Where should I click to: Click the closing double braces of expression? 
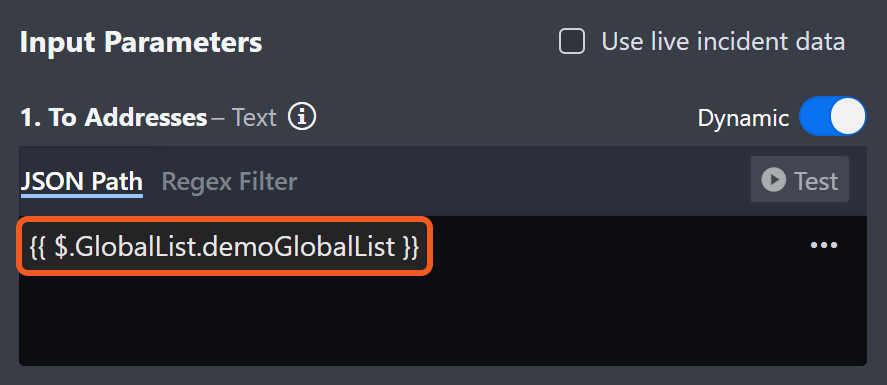click(411, 248)
